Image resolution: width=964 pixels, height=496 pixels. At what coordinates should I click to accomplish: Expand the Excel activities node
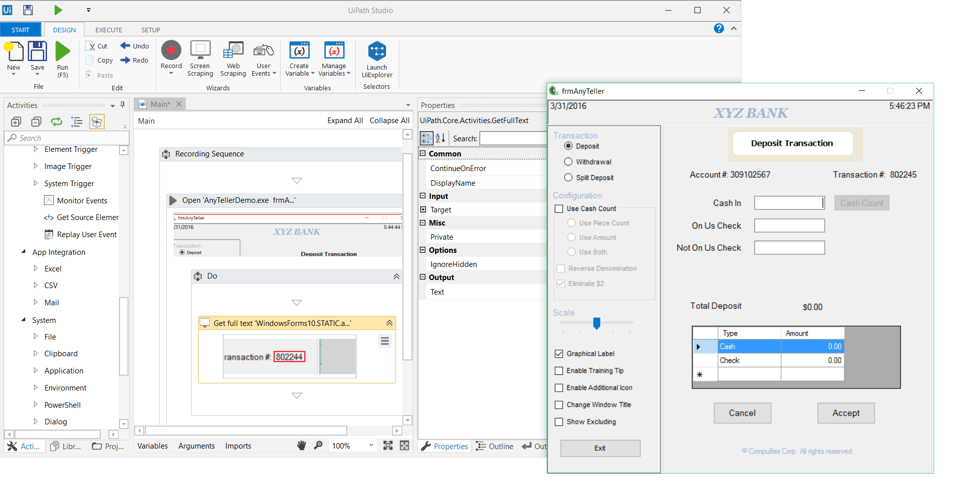(x=36, y=269)
